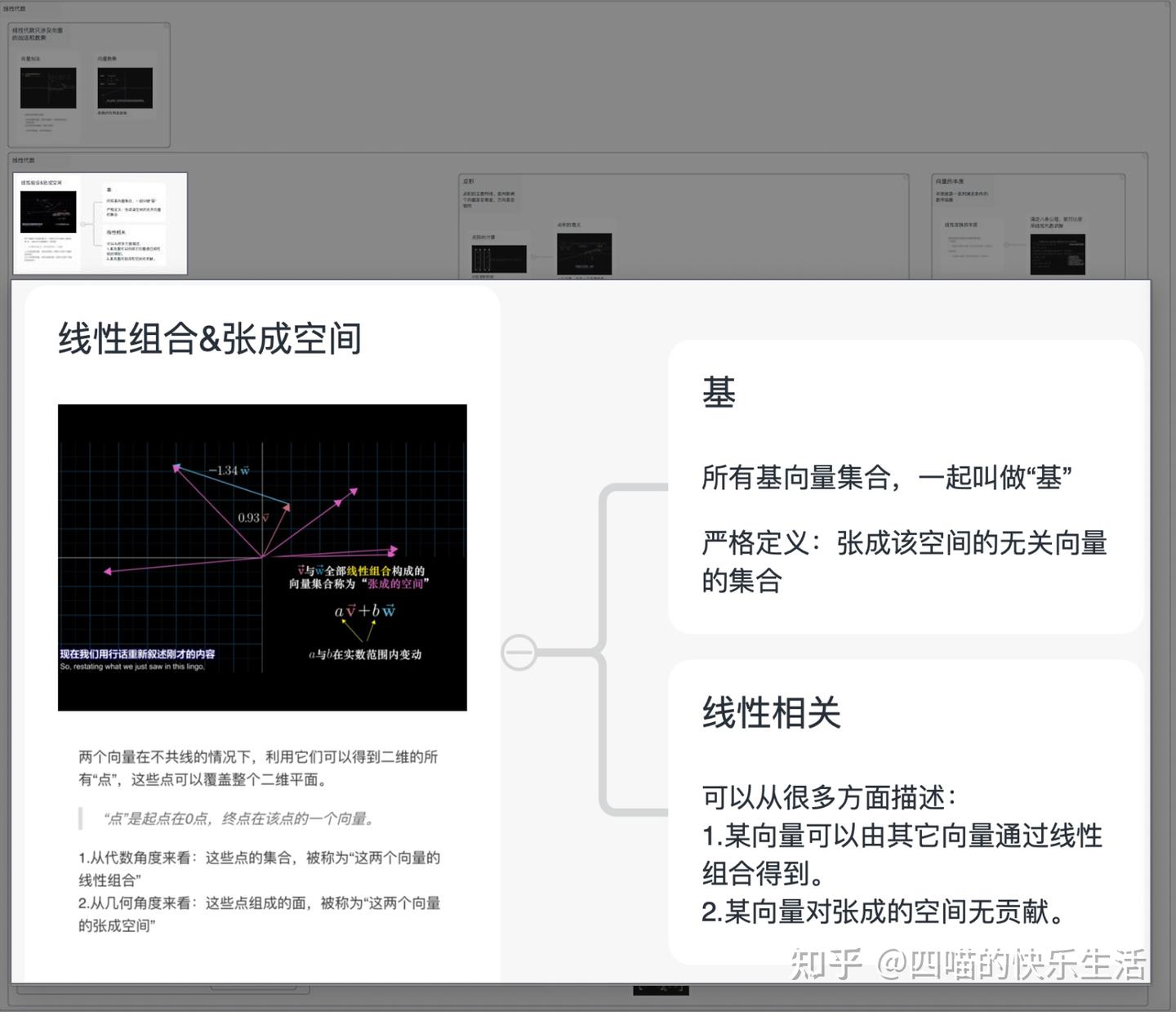
Task: Open the 向量加法 thumbnail image
Action: pos(48,87)
